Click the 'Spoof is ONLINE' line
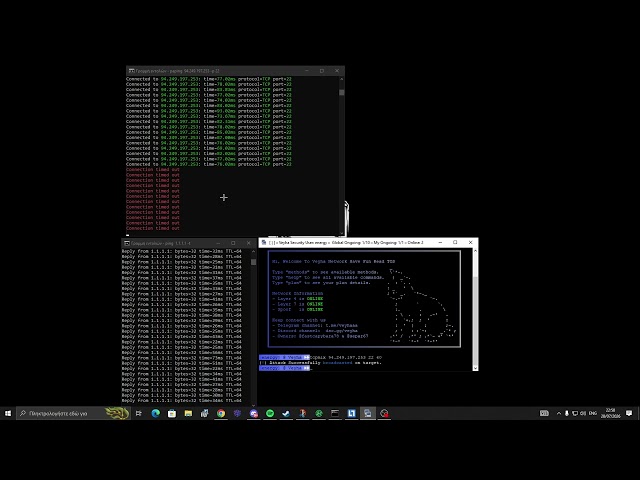The image size is (640, 480). 298,309
